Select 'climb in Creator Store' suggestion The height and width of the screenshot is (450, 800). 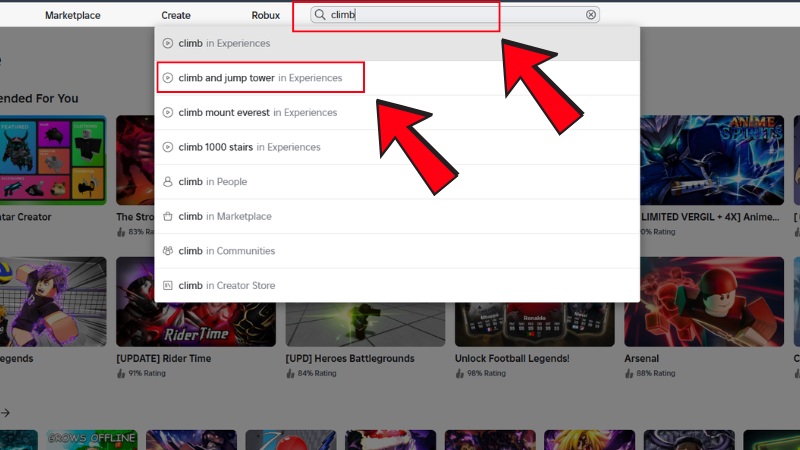click(x=397, y=286)
